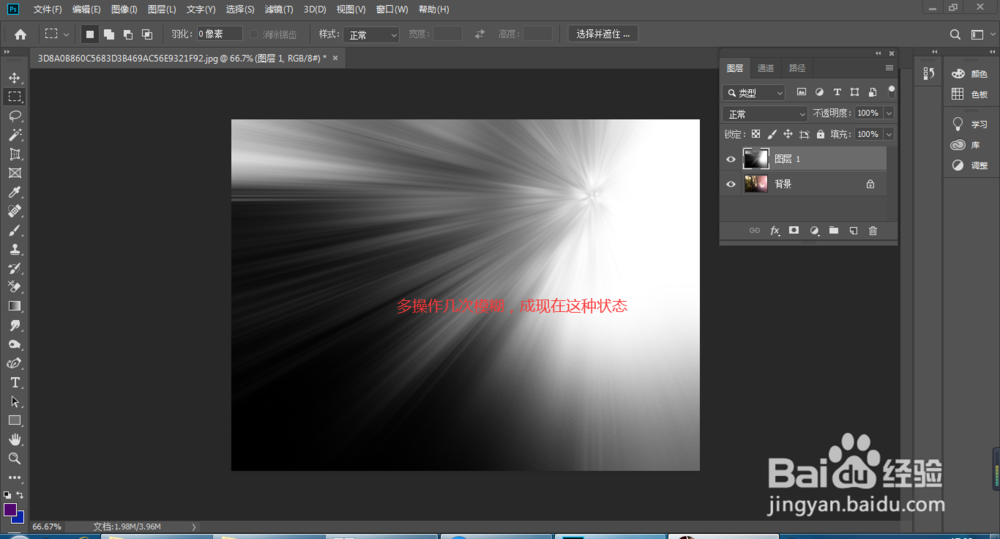Open the 样式 style dropdown
The width and height of the screenshot is (1000, 539).
click(x=371, y=34)
